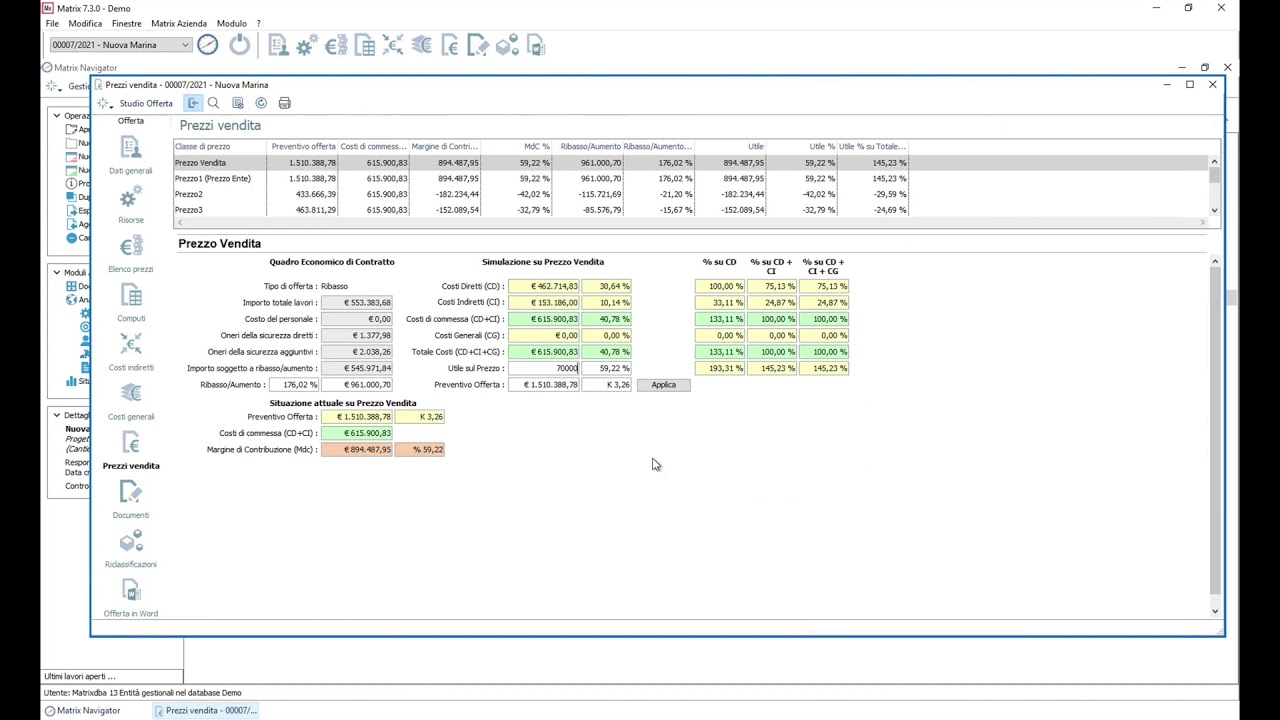Viewport: 1280px width, 720px height.
Task: Collapse the Dettagli section in Matrix Navigator
Action: 57,415
